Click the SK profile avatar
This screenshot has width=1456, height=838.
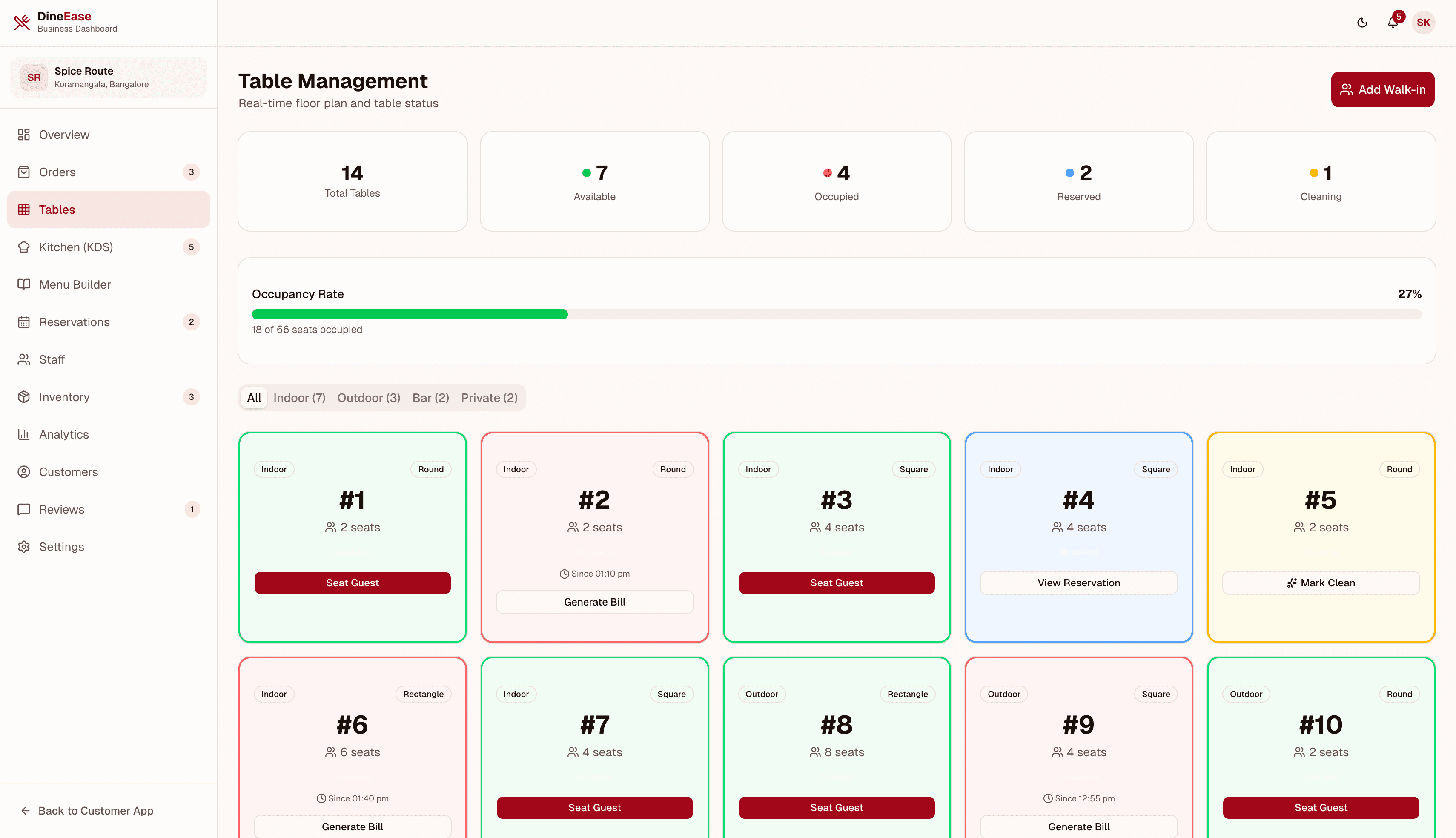[1424, 23]
